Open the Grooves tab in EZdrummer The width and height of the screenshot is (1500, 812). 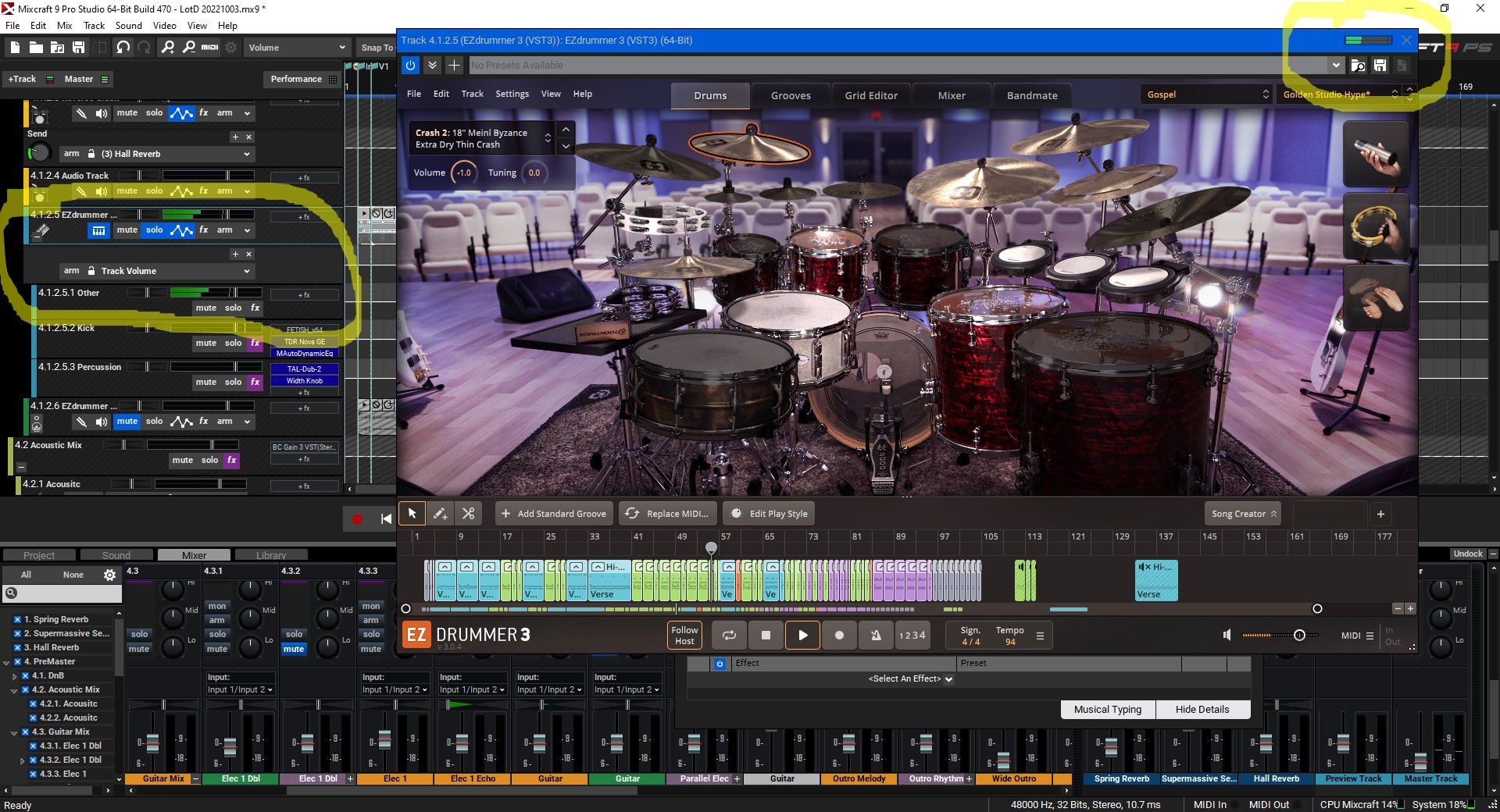791,95
